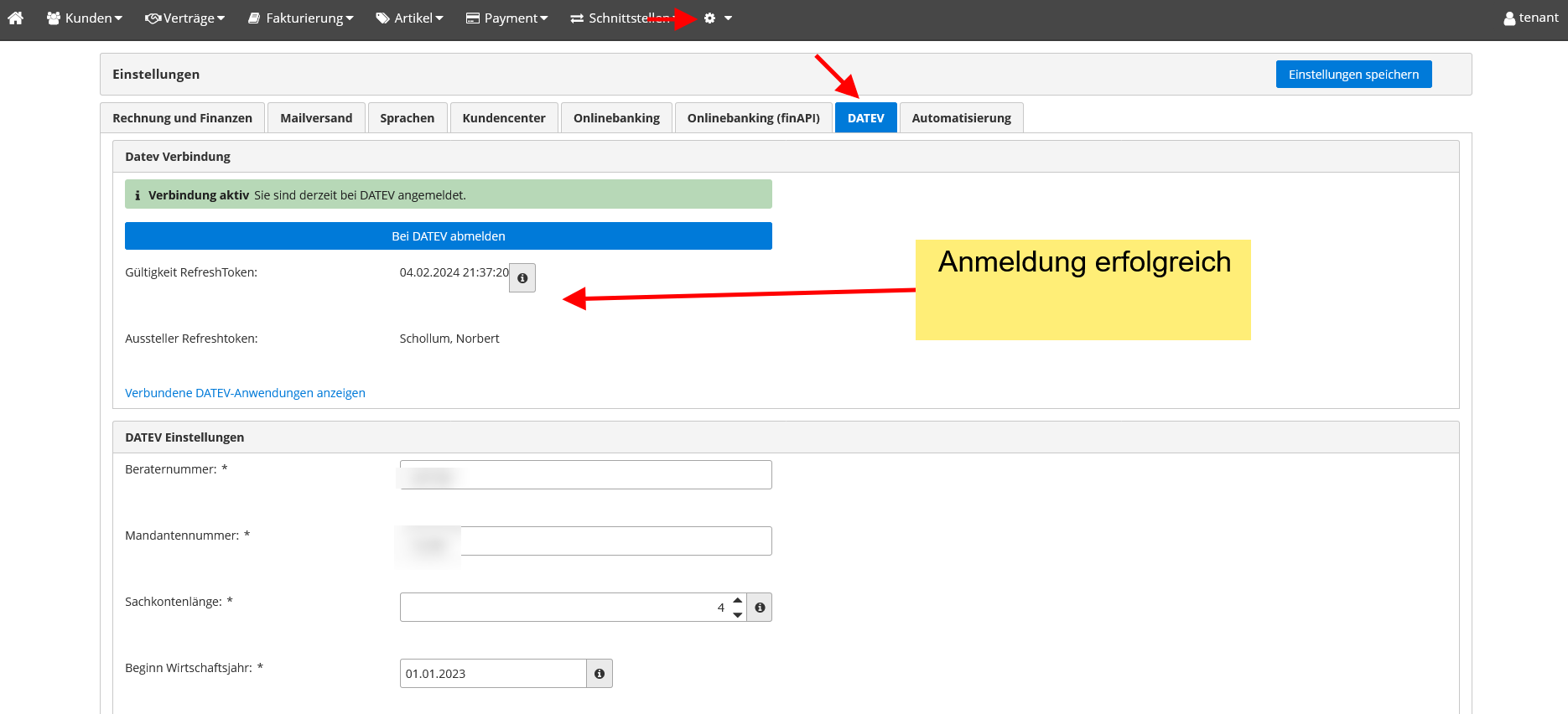Screen dimensions: 1568x714
Task: Click the home icon in navbar
Action: pyautogui.click(x=15, y=18)
